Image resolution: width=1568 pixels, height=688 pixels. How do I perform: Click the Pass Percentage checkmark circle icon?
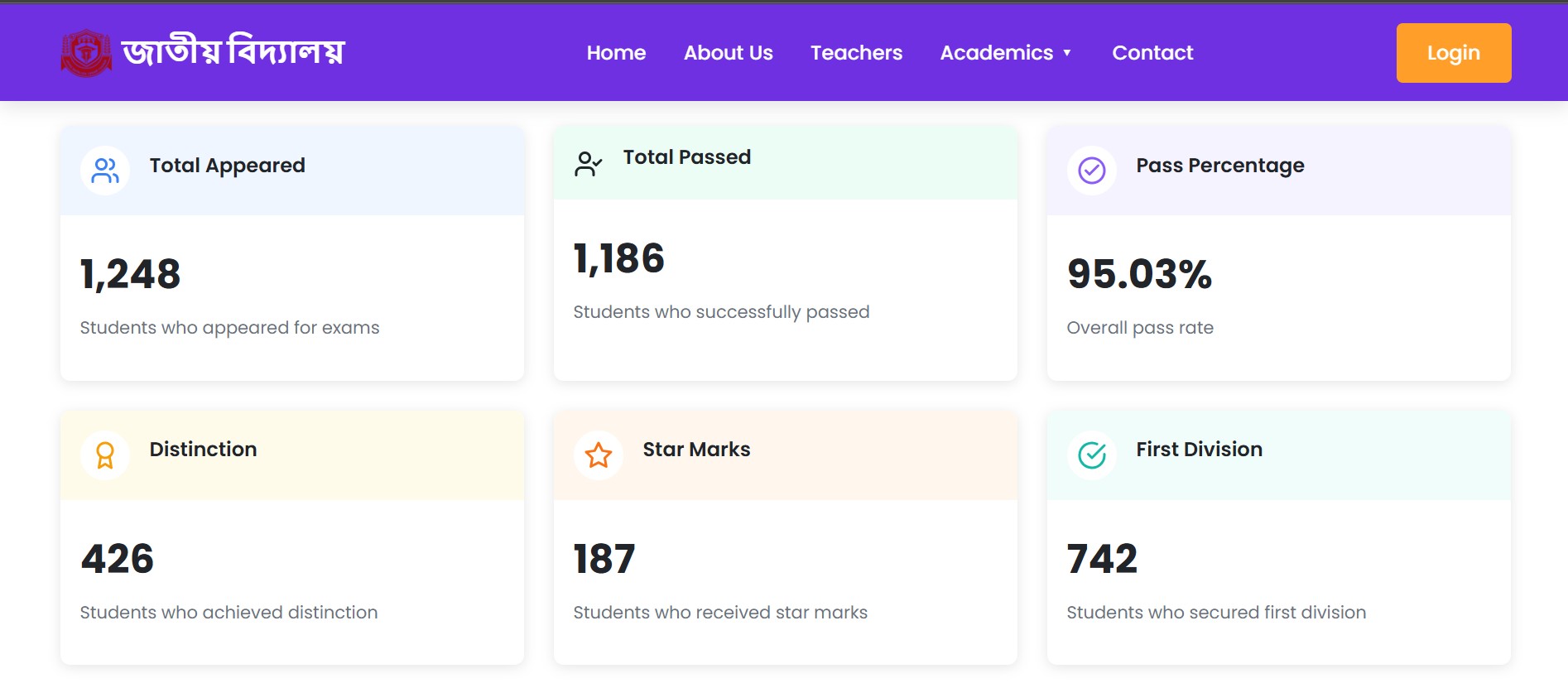coord(1092,171)
